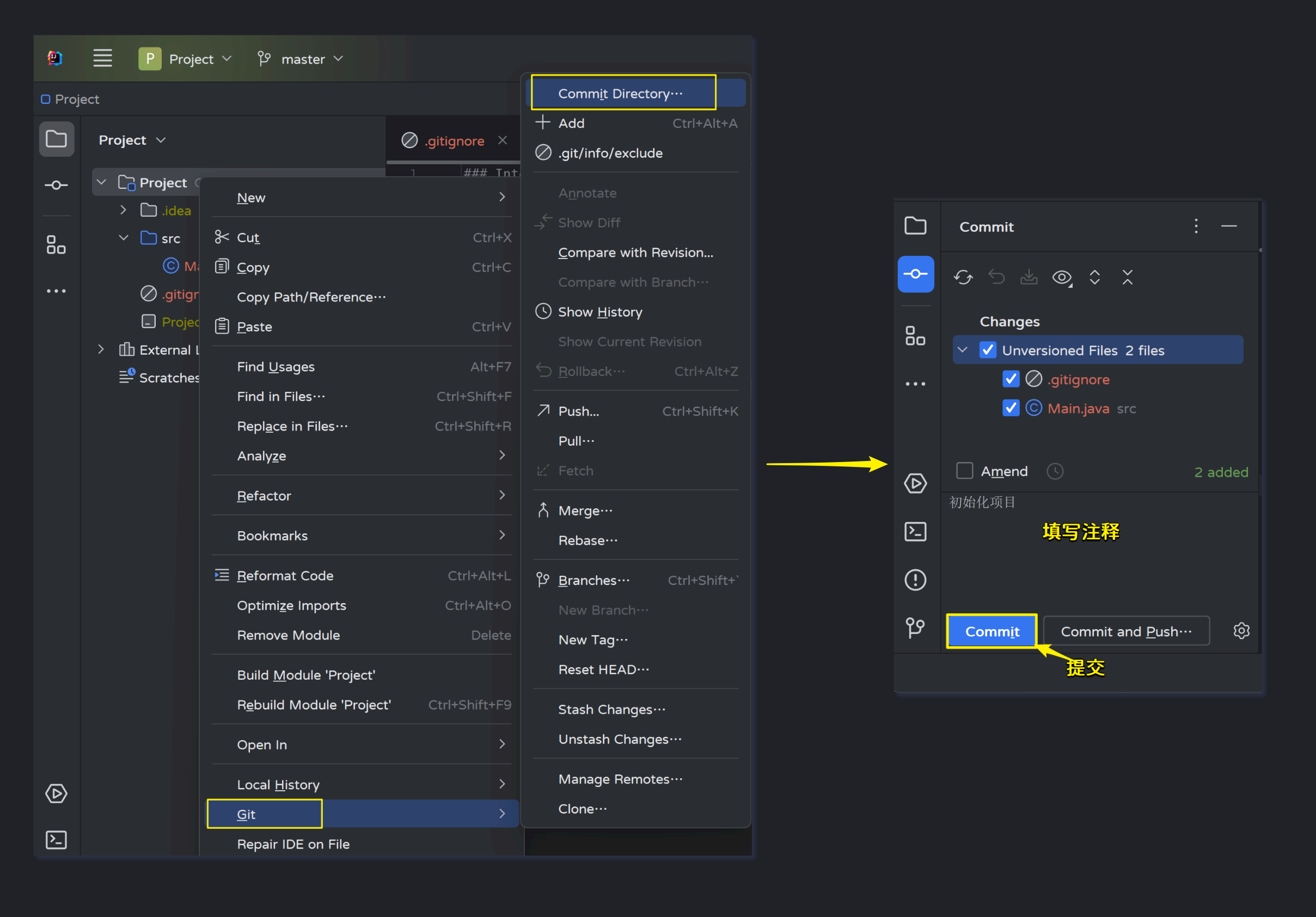Open commit settings gear icon
1316x917 pixels.
coord(1241,631)
